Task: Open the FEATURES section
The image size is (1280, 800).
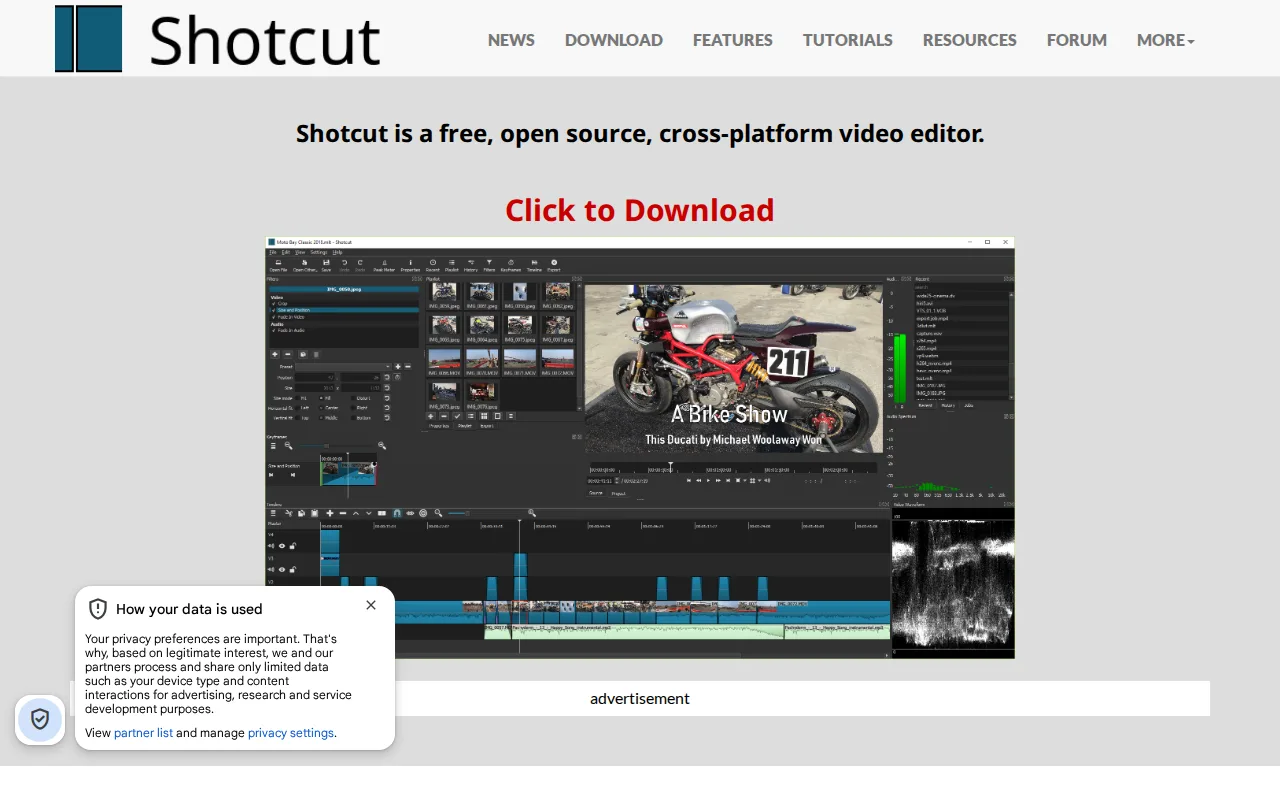Action: click(733, 40)
